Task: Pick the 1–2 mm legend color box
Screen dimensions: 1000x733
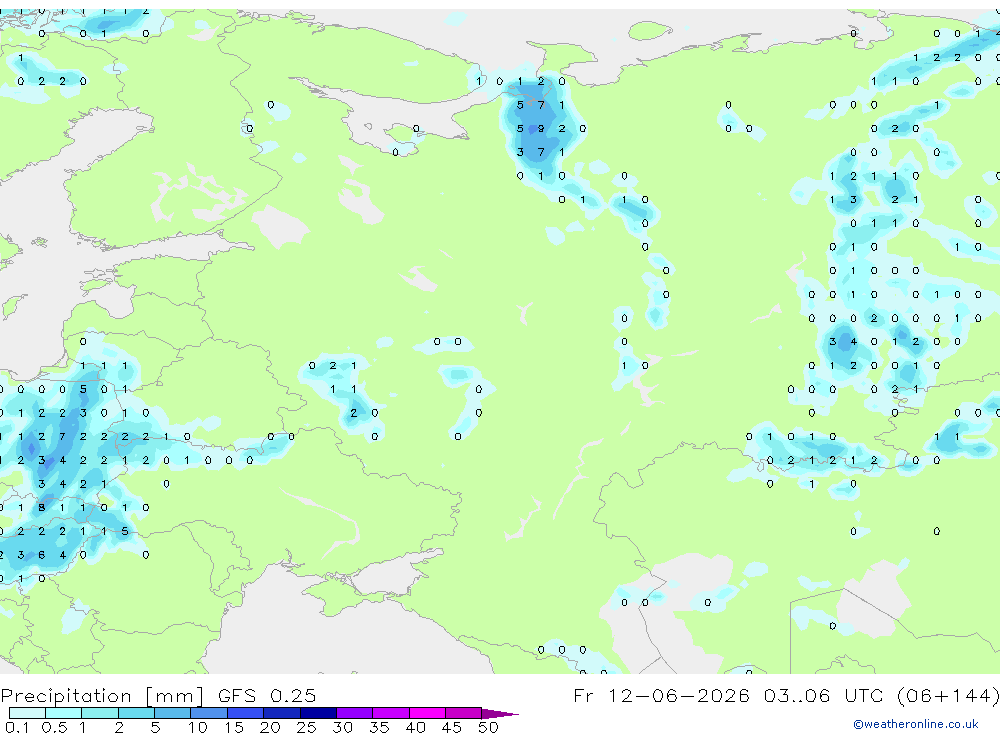Action: coord(99,713)
